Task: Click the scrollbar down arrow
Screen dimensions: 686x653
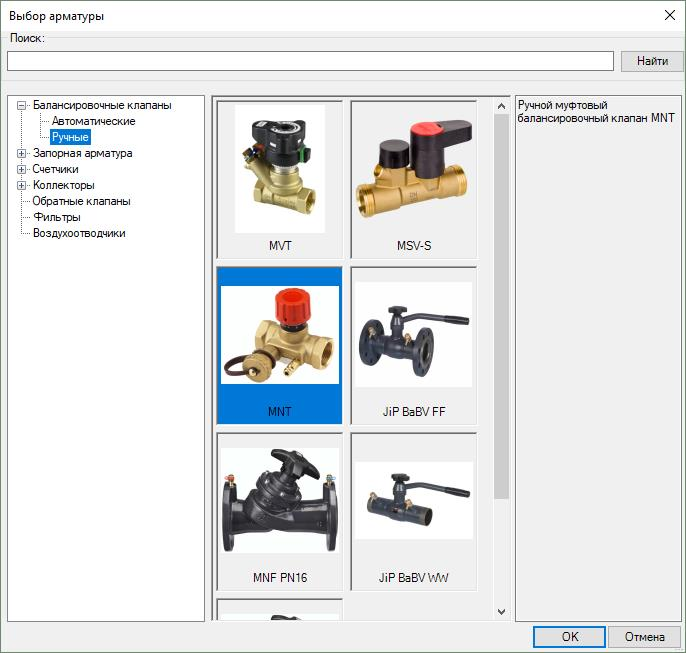Action: [501, 611]
